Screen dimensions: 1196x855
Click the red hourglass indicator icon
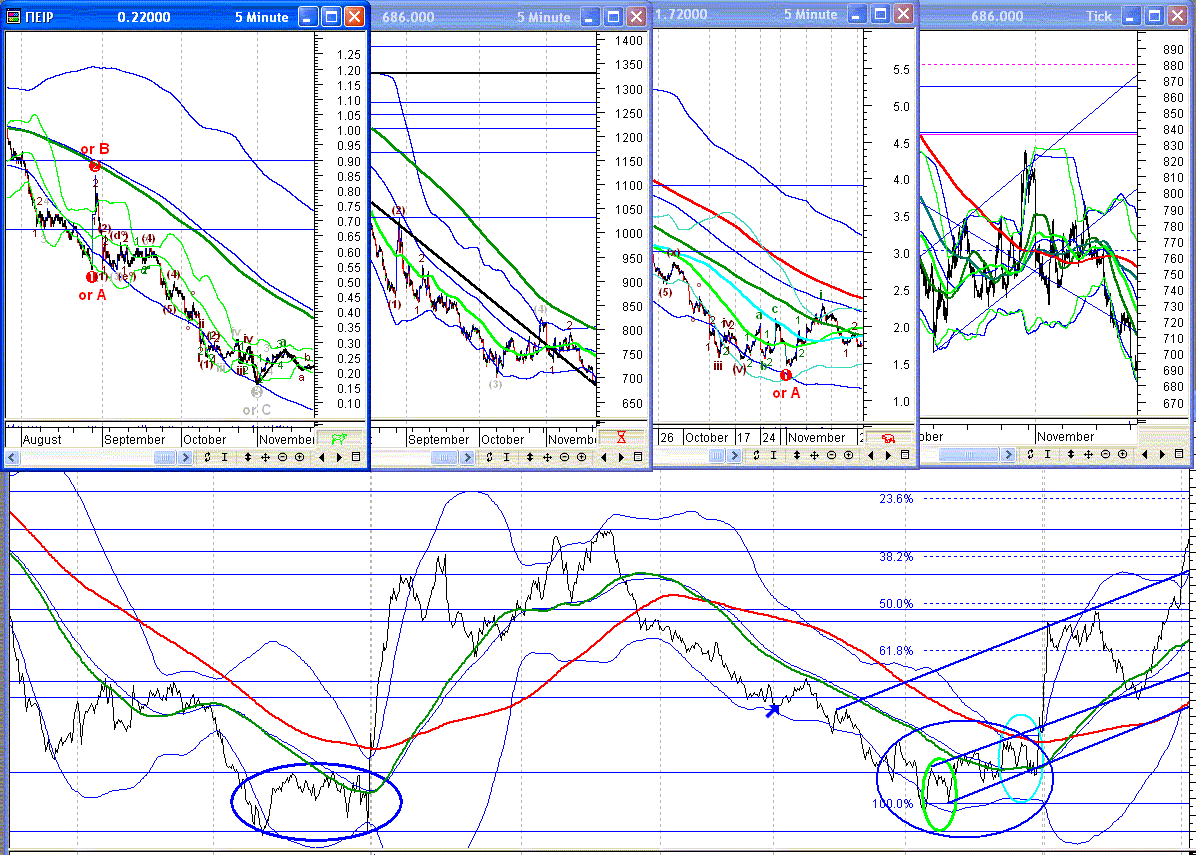621,439
